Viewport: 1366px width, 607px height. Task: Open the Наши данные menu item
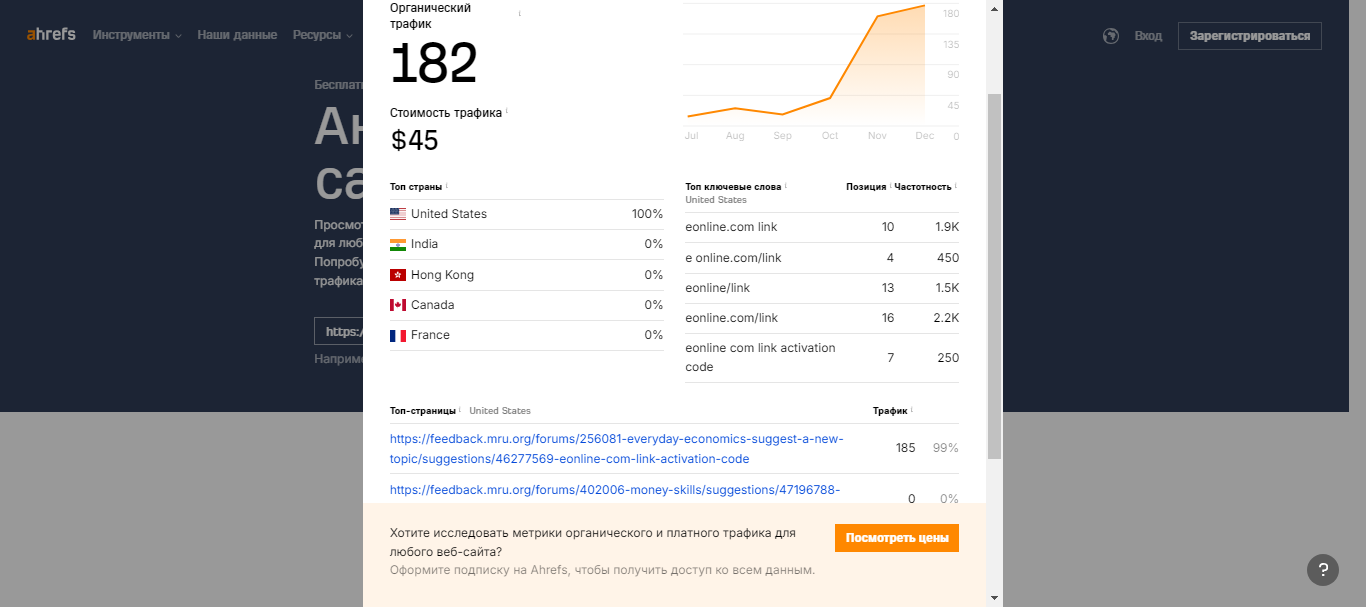[237, 35]
